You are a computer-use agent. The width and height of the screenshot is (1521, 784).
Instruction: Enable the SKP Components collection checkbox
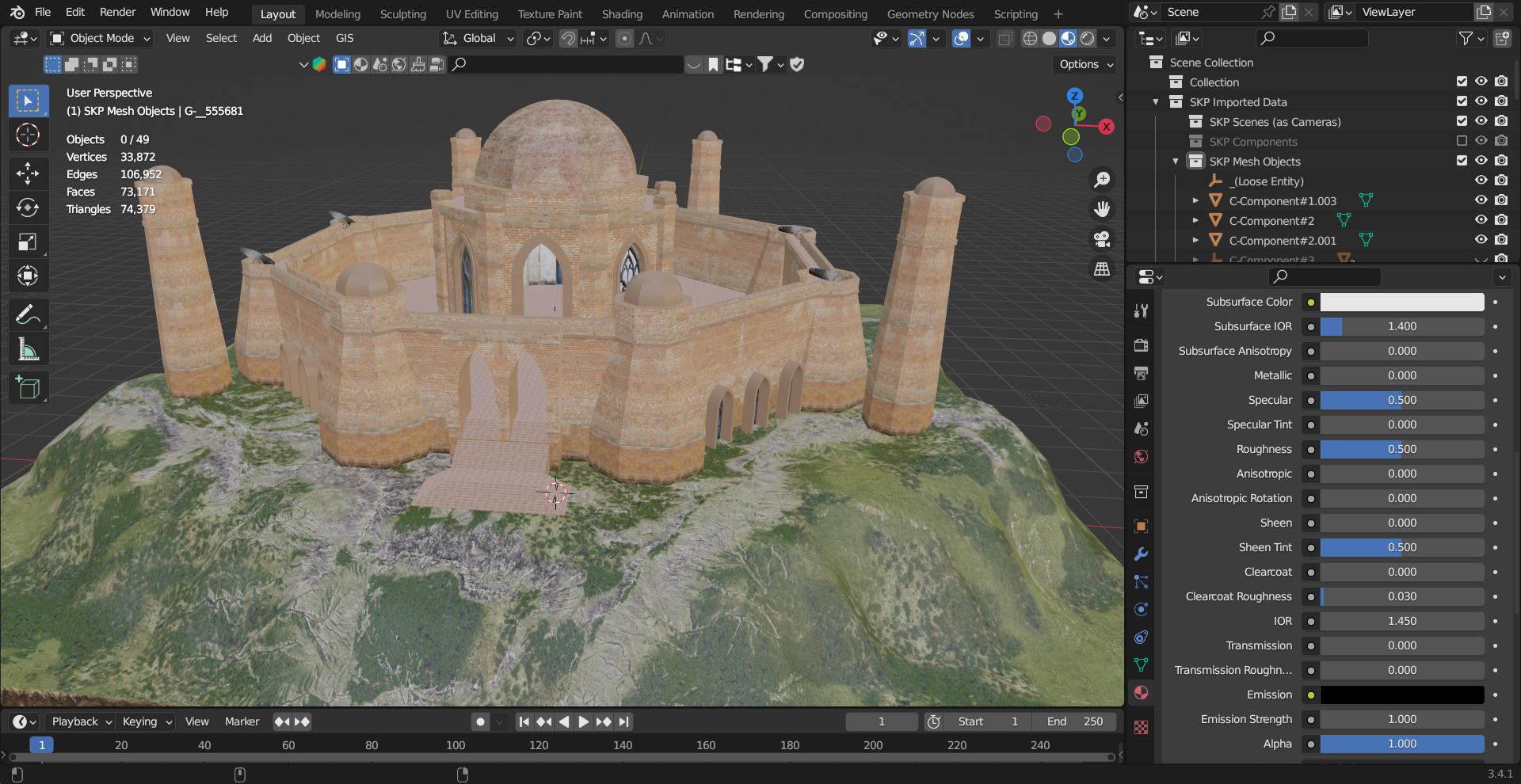[1462, 141]
